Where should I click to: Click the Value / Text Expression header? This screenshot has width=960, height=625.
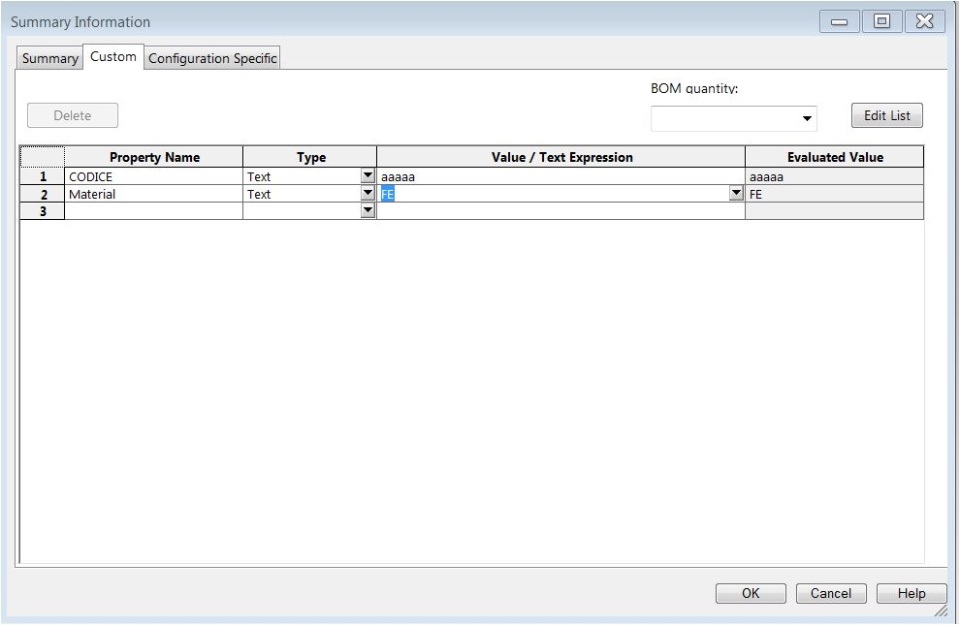coord(561,157)
